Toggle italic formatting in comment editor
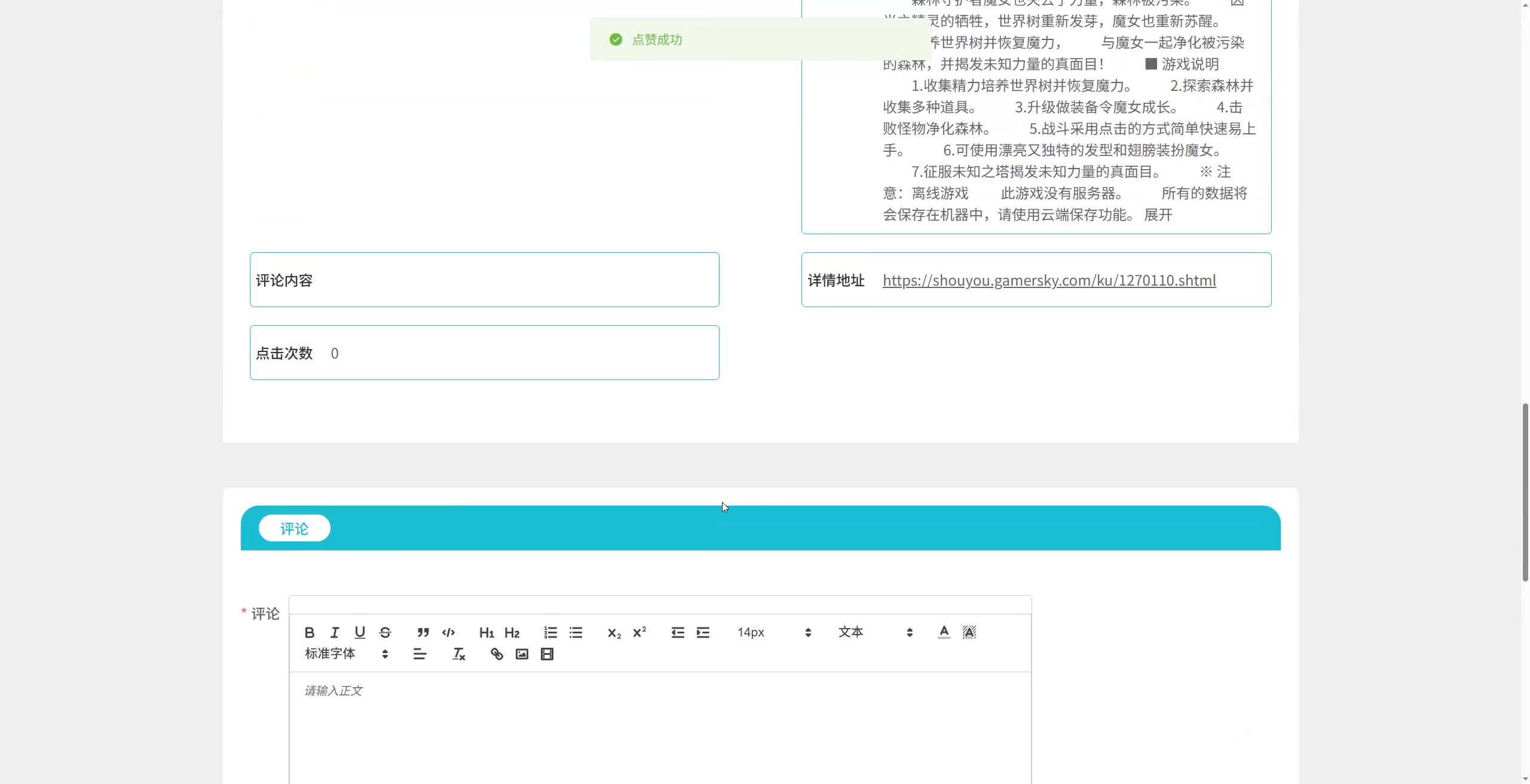This screenshot has width=1530, height=784. pos(335,632)
